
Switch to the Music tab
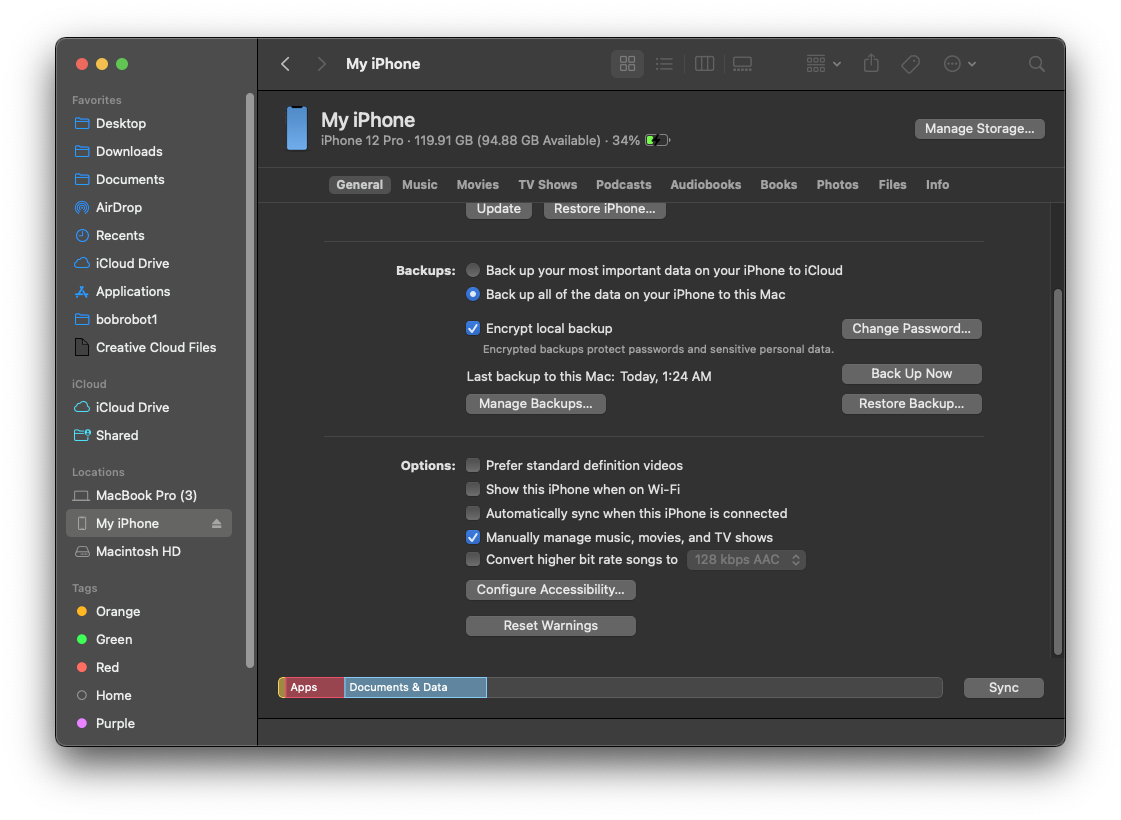pyautogui.click(x=419, y=185)
